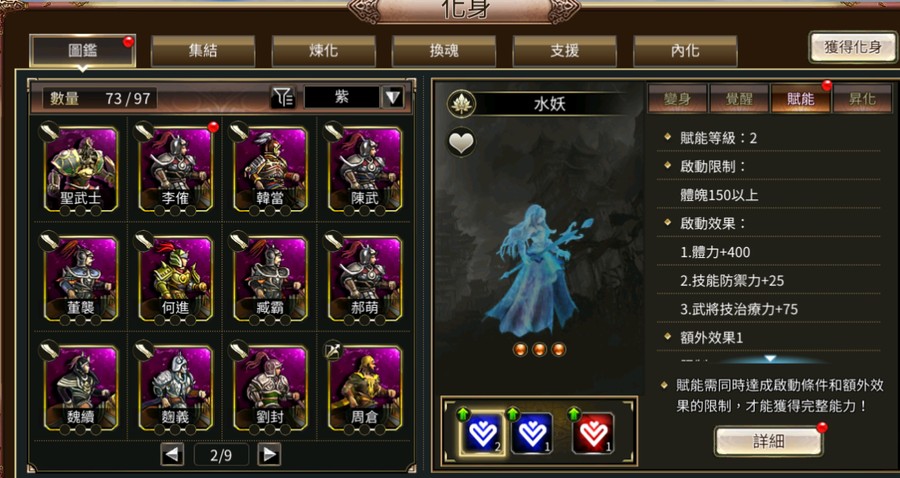Go to the previous page arrow

[x=173, y=455]
